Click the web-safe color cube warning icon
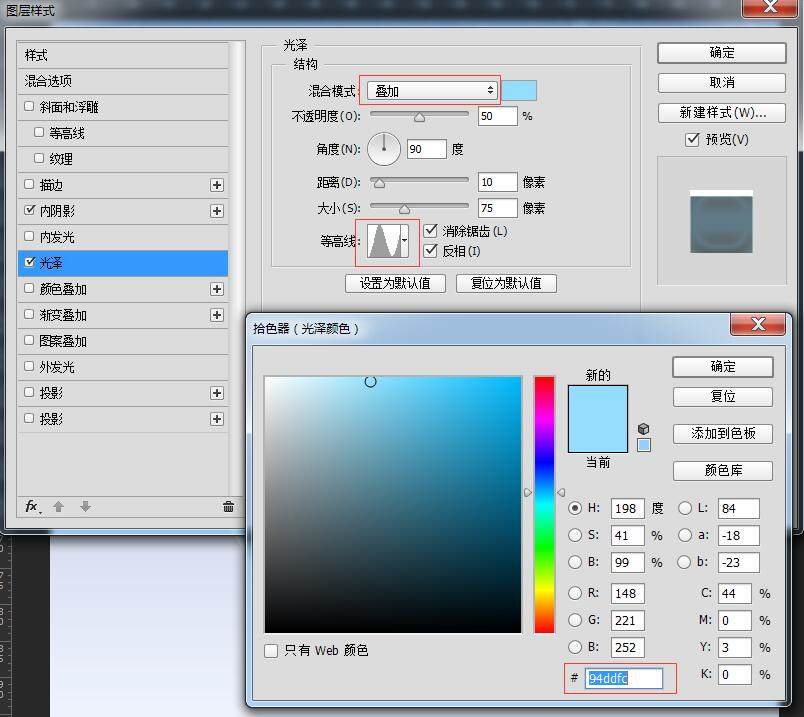This screenshot has height=717, width=804. (x=644, y=429)
